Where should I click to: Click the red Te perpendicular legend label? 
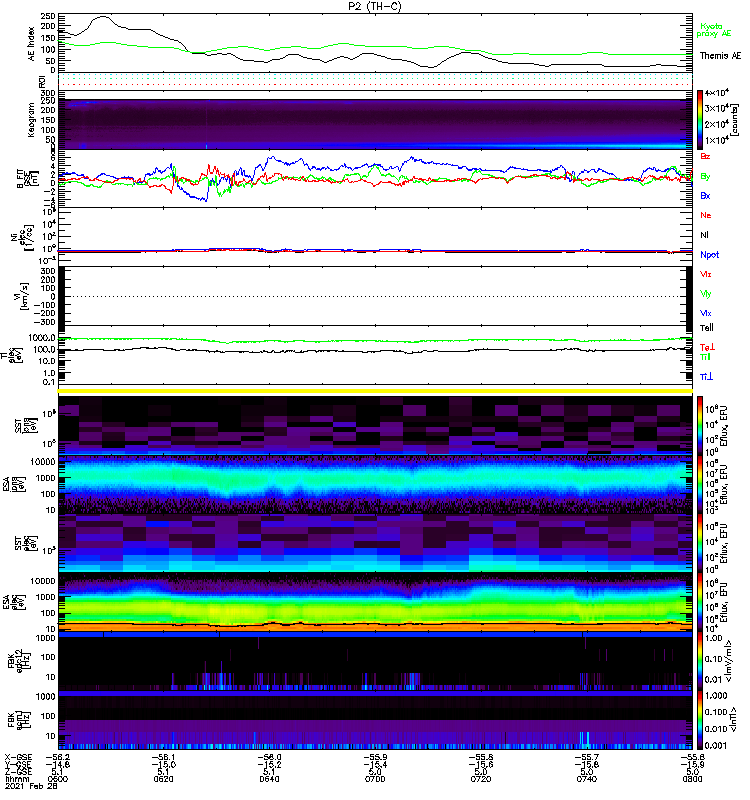(707, 347)
